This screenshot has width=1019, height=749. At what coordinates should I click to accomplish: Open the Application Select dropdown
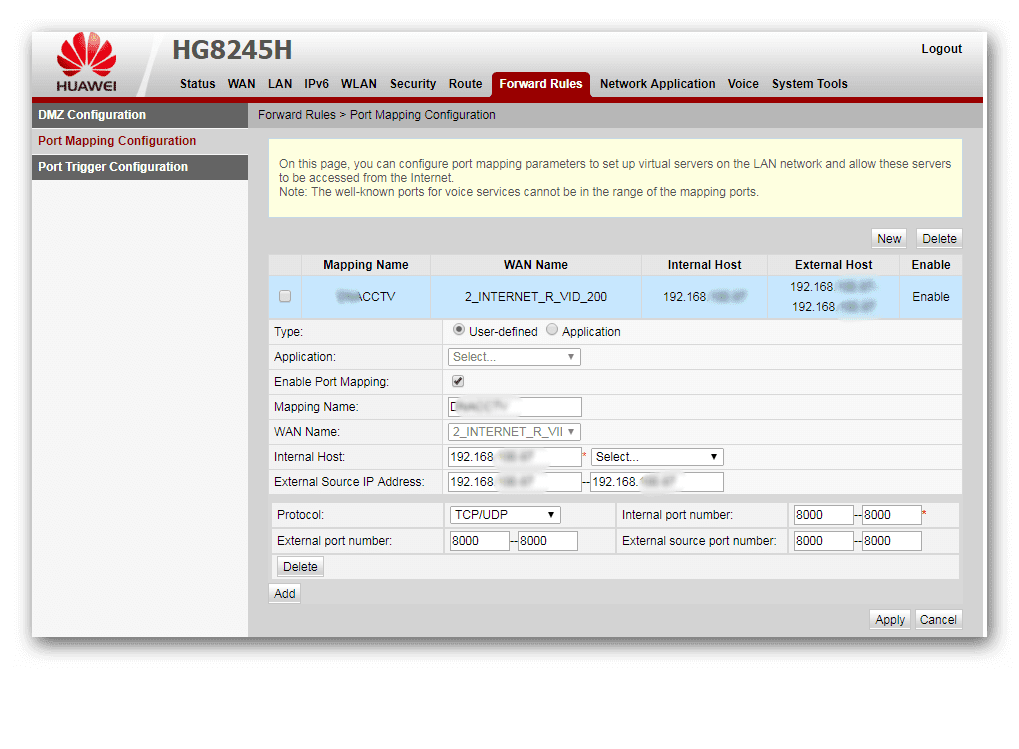[513, 356]
